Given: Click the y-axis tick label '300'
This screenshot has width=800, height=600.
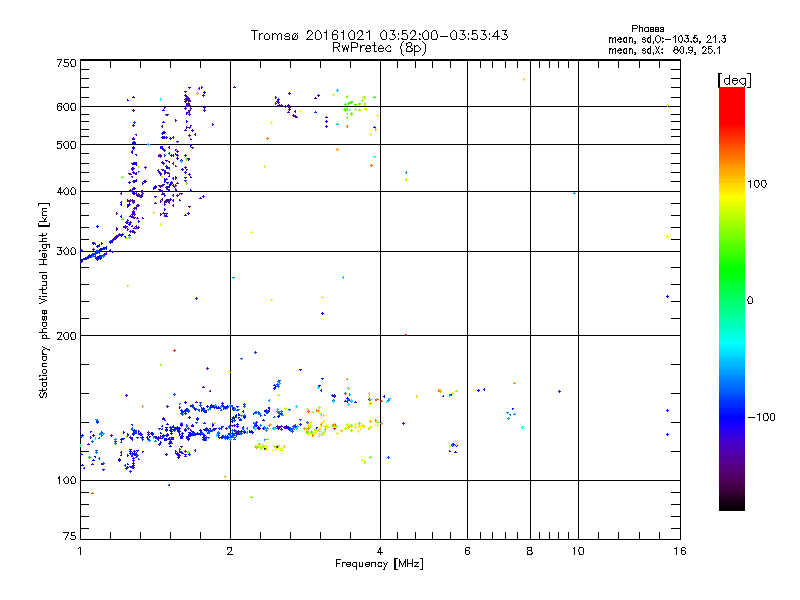Looking at the screenshot, I should click(x=66, y=252).
